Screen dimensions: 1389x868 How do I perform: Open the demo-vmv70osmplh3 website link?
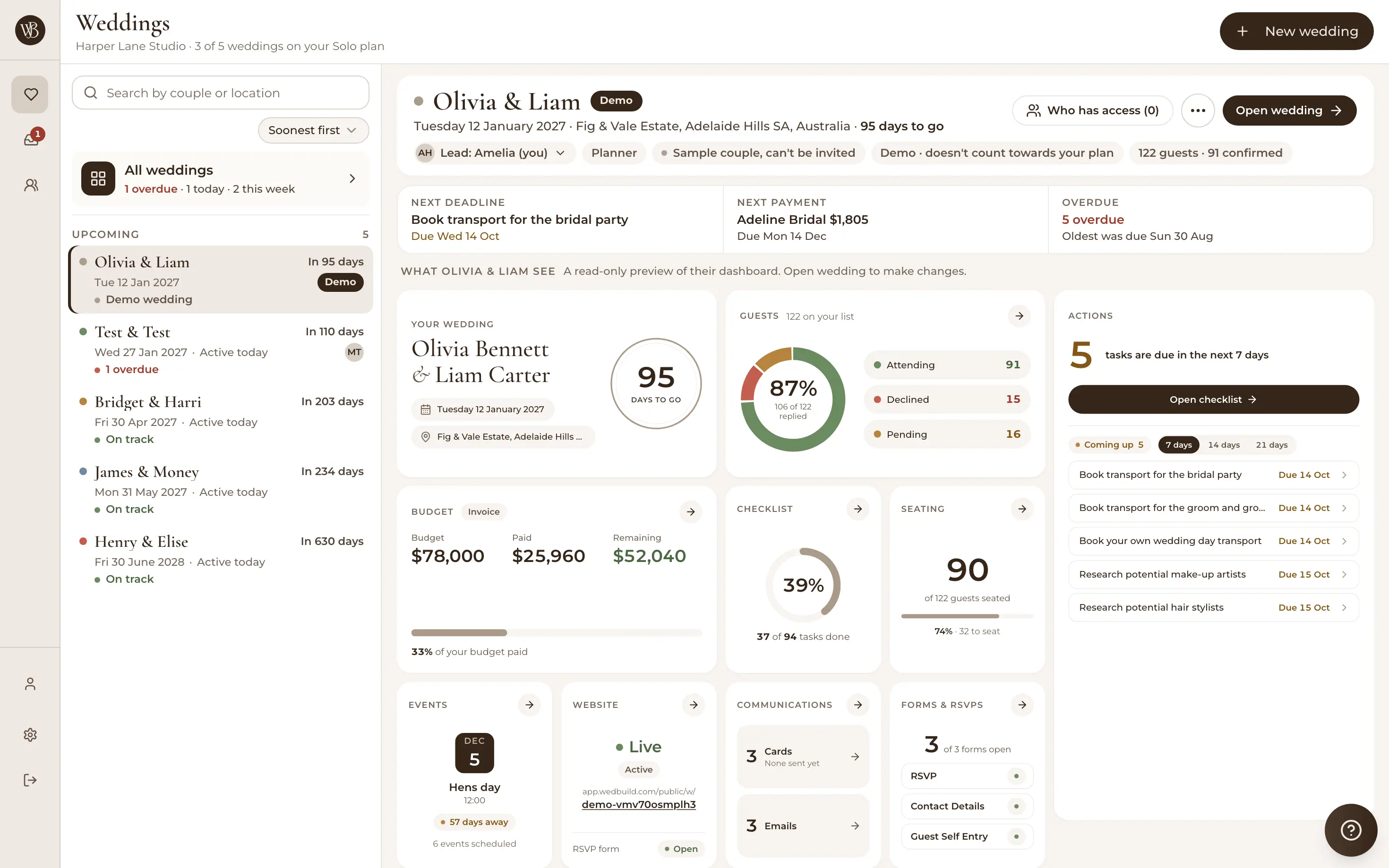tap(639, 804)
